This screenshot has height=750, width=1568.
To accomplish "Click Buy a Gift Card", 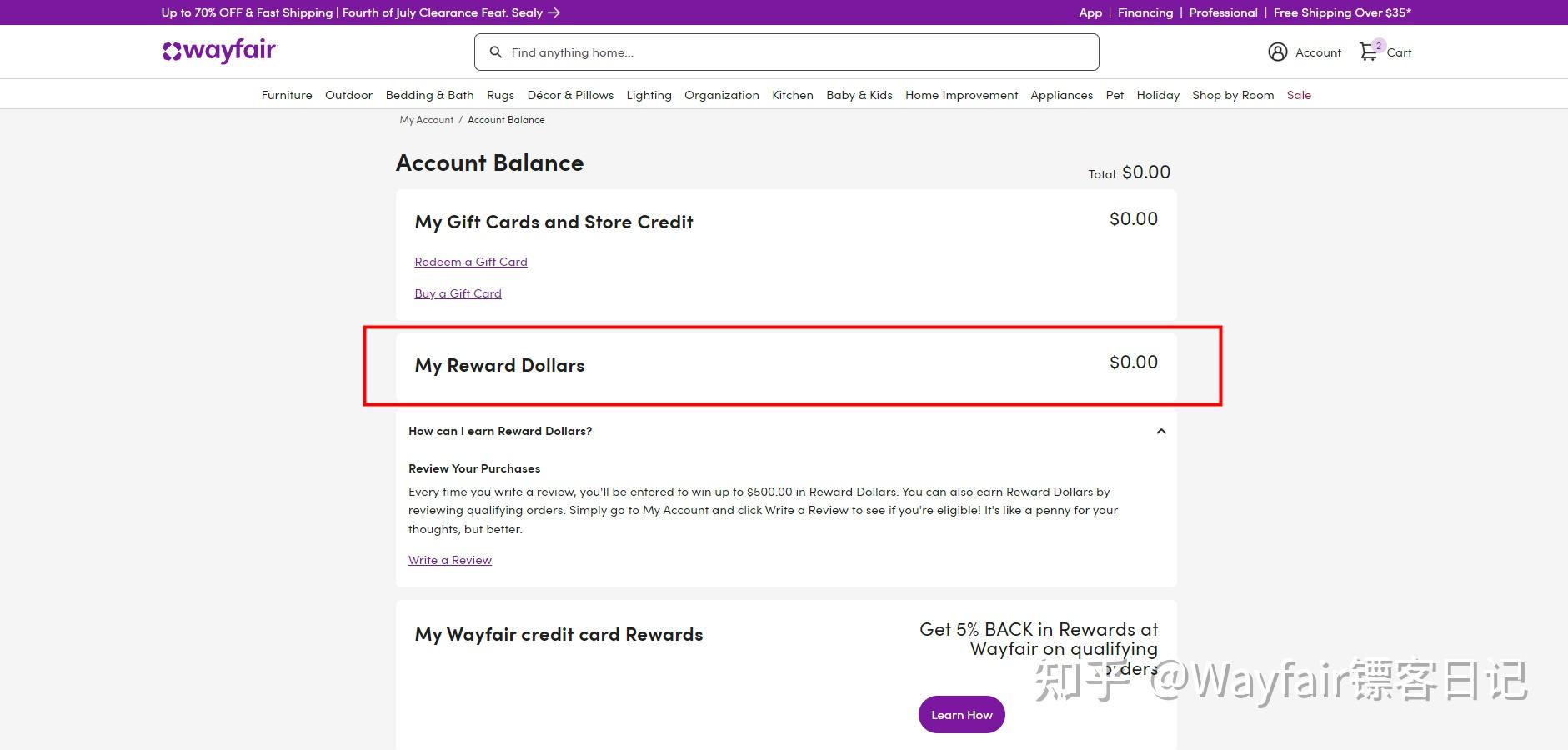I will (x=457, y=292).
